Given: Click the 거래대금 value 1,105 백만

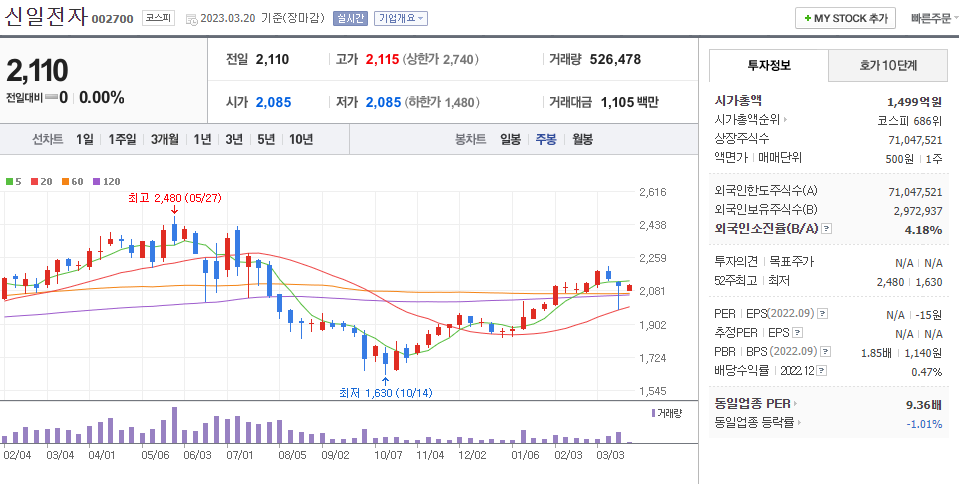Looking at the screenshot, I should (629, 102).
